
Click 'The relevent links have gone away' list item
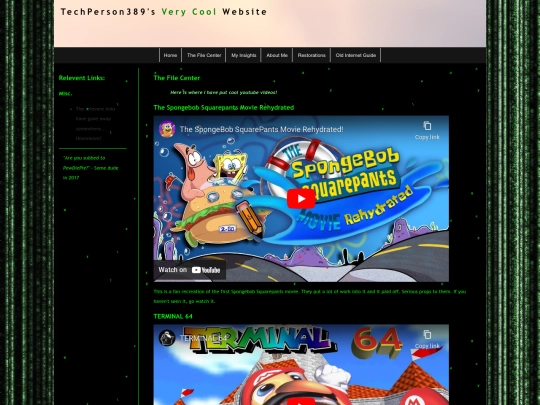pos(96,123)
